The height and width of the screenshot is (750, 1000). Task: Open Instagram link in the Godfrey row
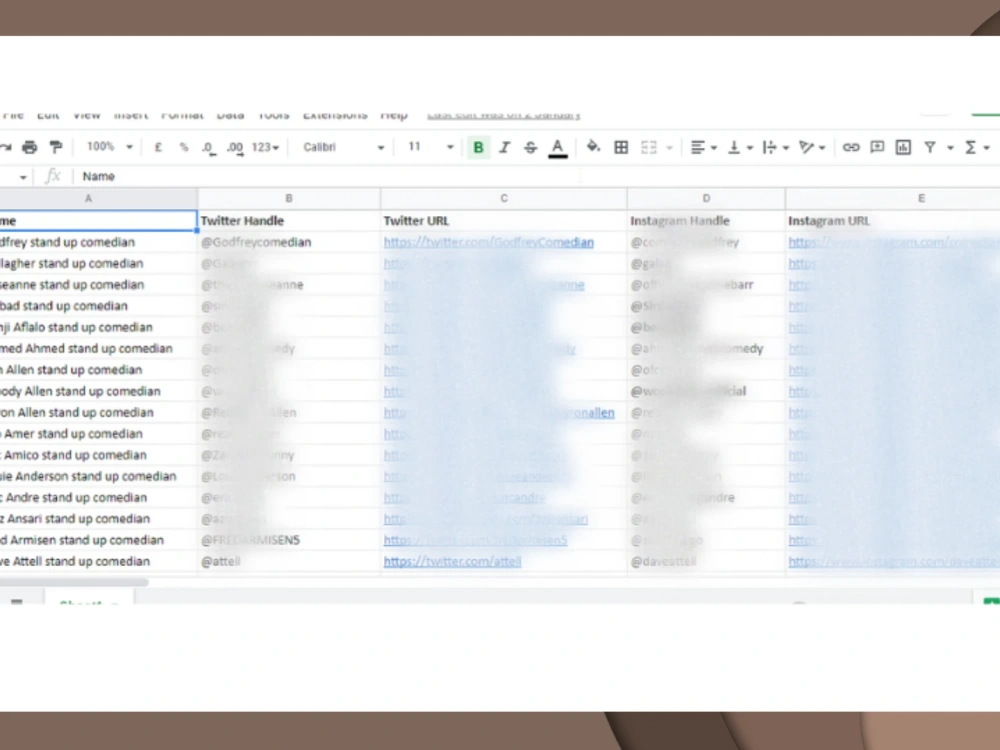(x=893, y=242)
